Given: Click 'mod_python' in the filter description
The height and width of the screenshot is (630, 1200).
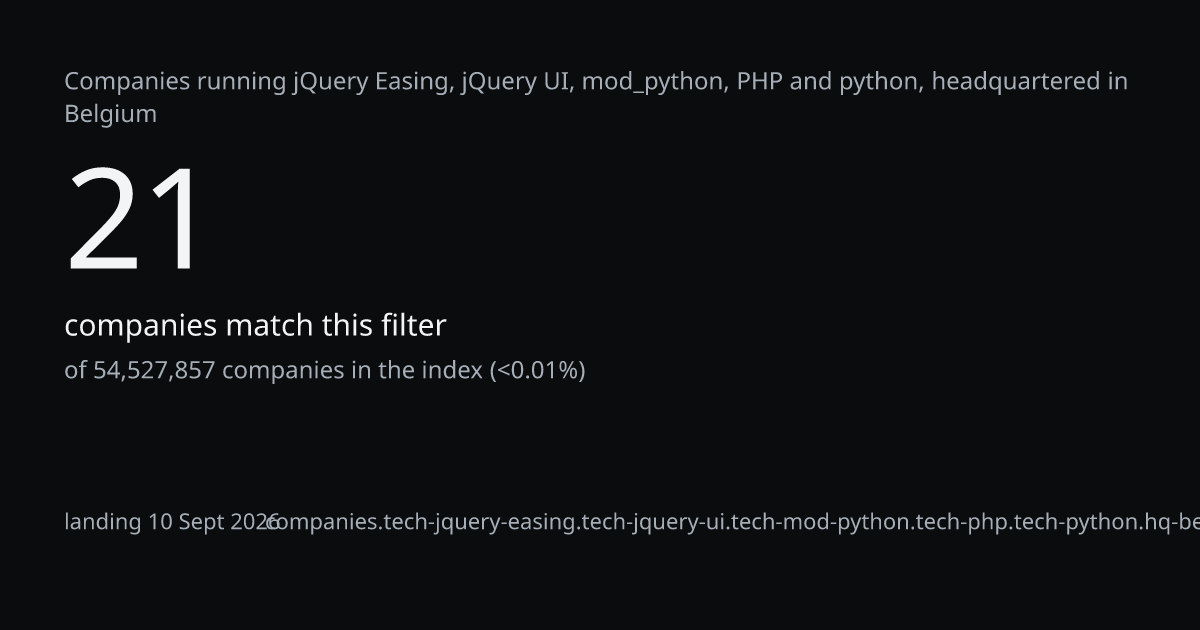Looking at the screenshot, I should (653, 82).
